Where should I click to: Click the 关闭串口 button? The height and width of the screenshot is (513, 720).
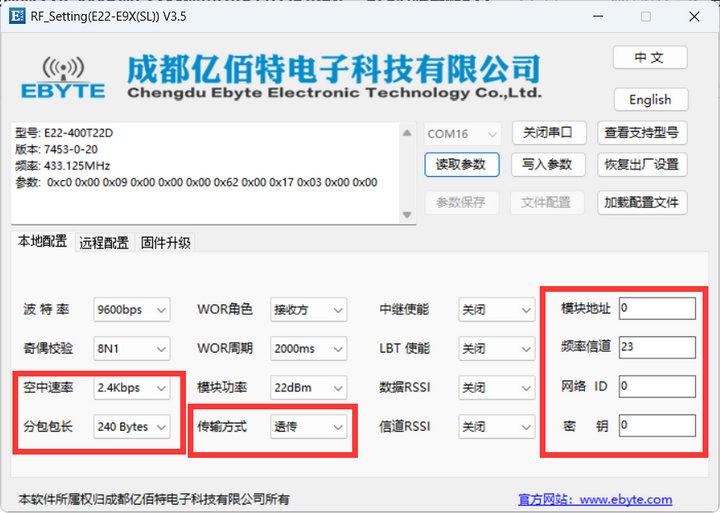[x=548, y=133]
